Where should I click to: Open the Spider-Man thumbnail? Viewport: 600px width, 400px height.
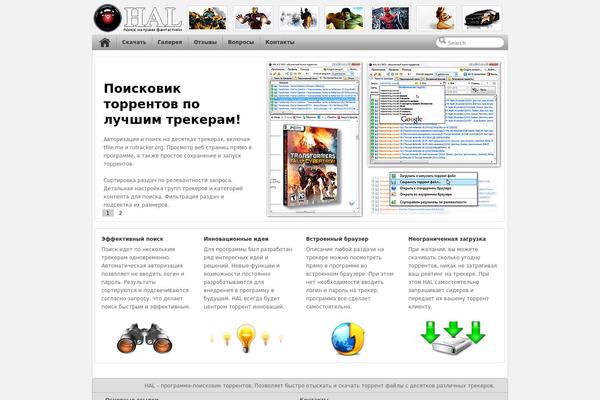pos(390,18)
